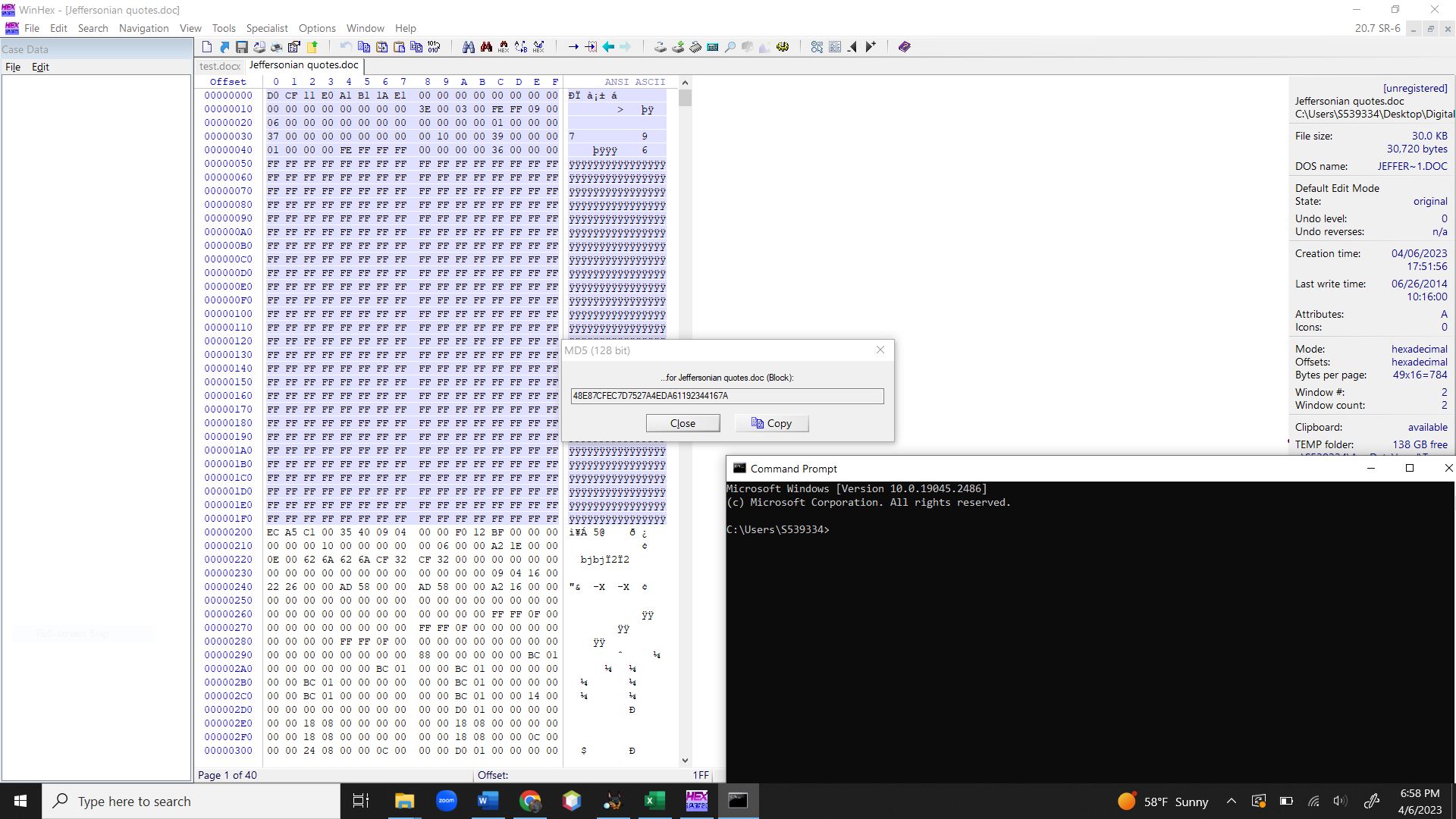Open the Specialist menu
The width and height of the screenshot is (1456, 819).
pyautogui.click(x=267, y=28)
